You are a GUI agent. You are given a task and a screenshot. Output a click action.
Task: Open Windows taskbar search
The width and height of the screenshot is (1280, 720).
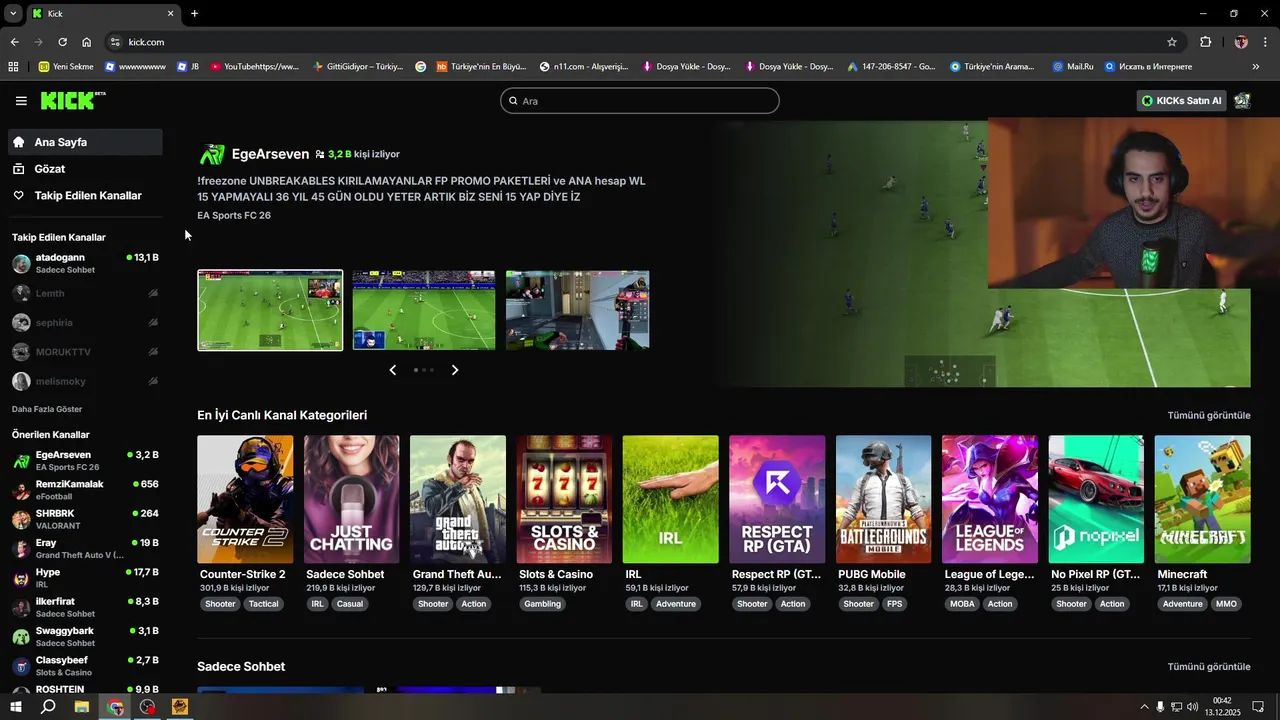click(x=48, y=707)
